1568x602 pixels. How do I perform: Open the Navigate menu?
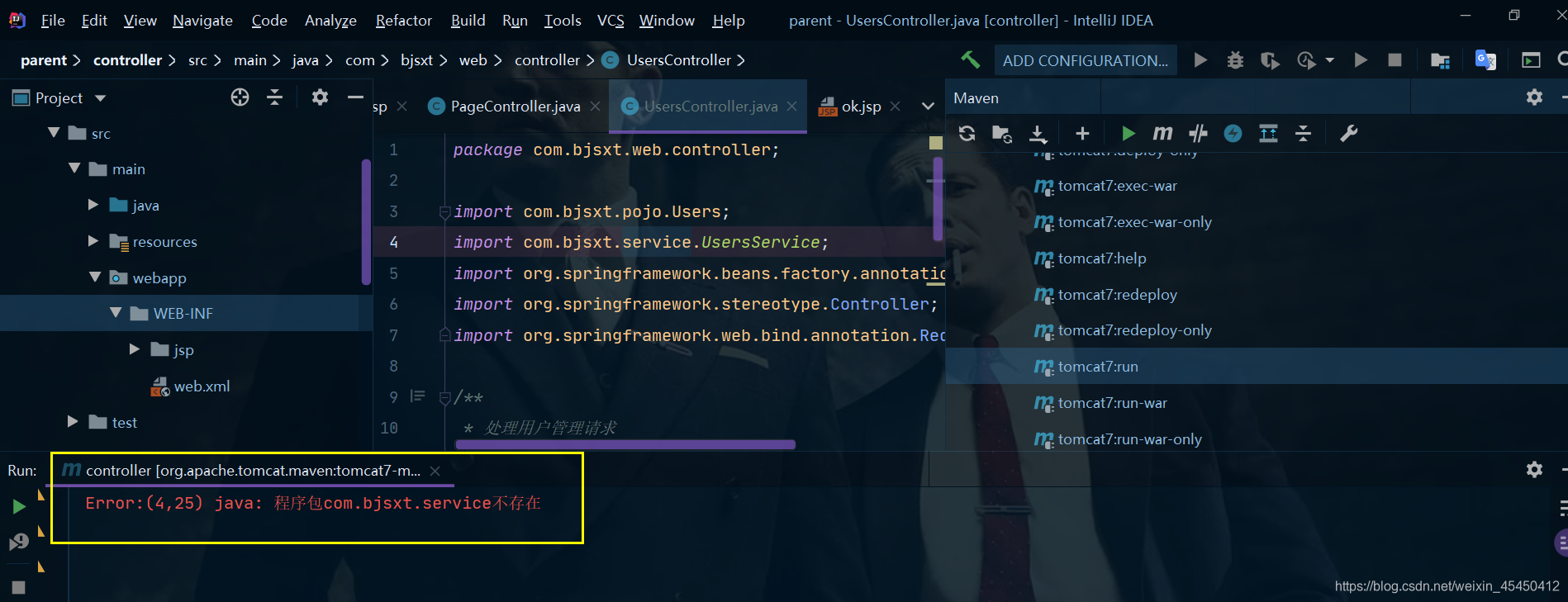[x=202, y=20]
